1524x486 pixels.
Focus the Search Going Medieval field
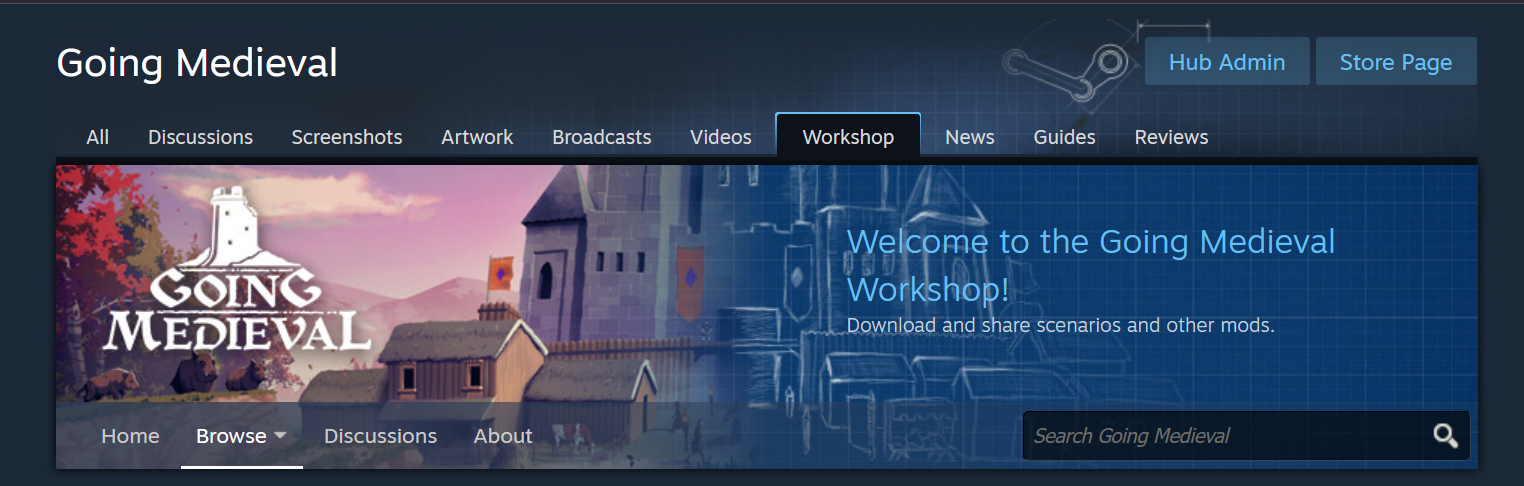(x=1246, y=436)
